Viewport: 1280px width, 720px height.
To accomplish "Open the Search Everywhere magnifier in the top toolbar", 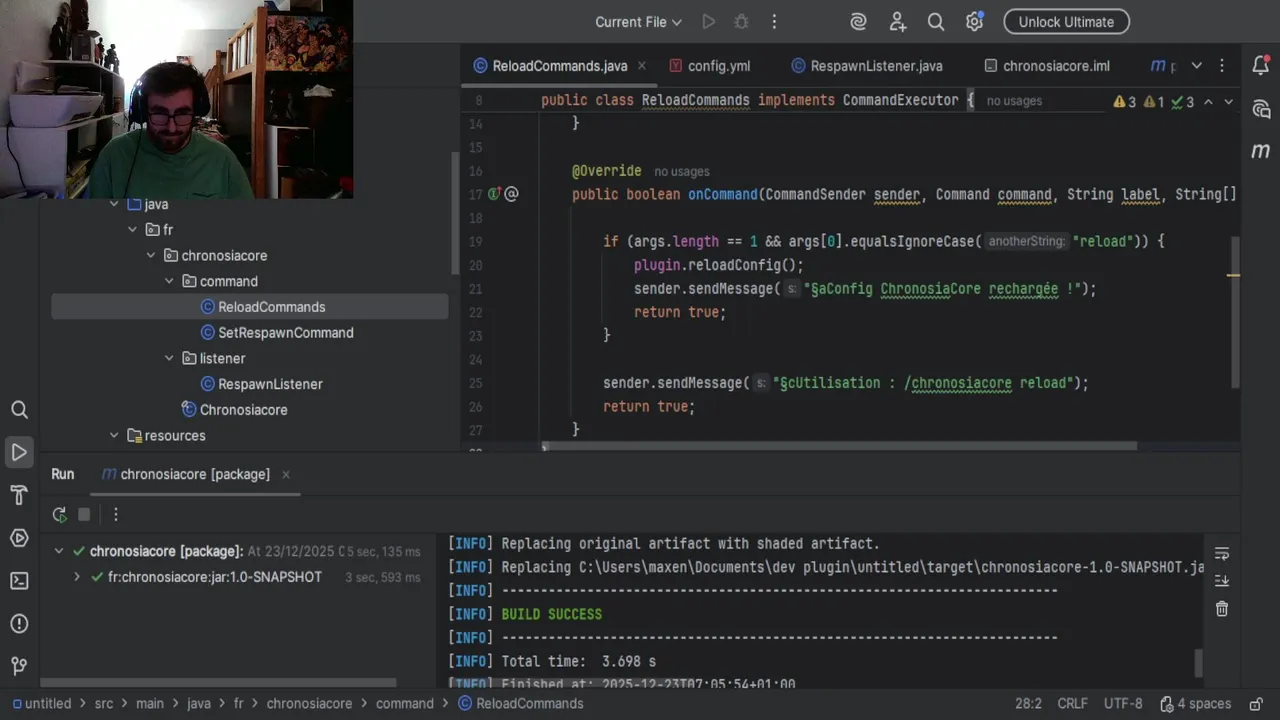I will point(936,22).
